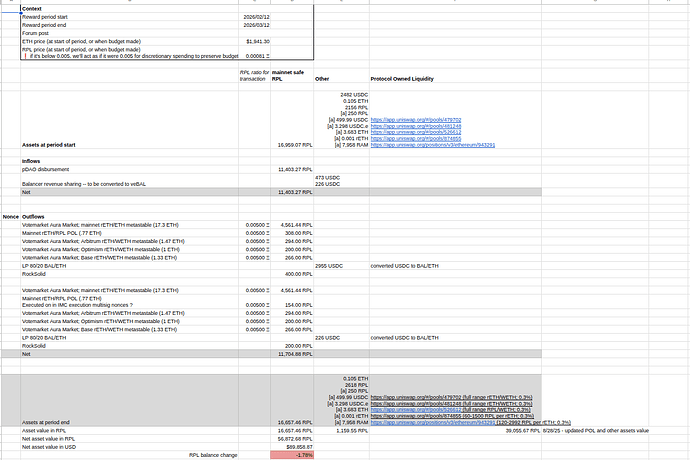
Task: Select the 2026/02/12 date cell
Action: [x=254, y=17]
